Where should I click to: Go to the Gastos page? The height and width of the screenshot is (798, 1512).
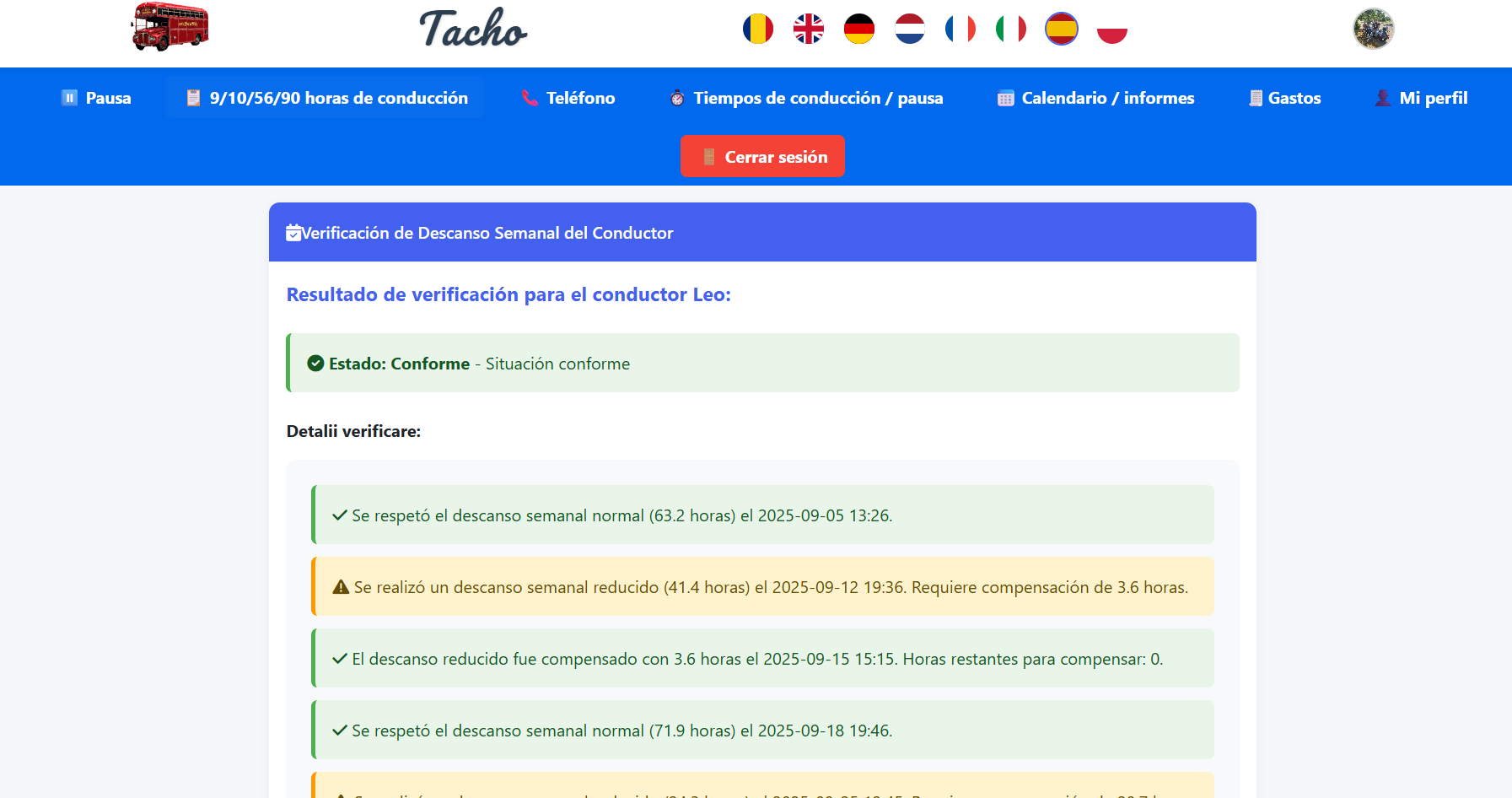point(1284,98)
